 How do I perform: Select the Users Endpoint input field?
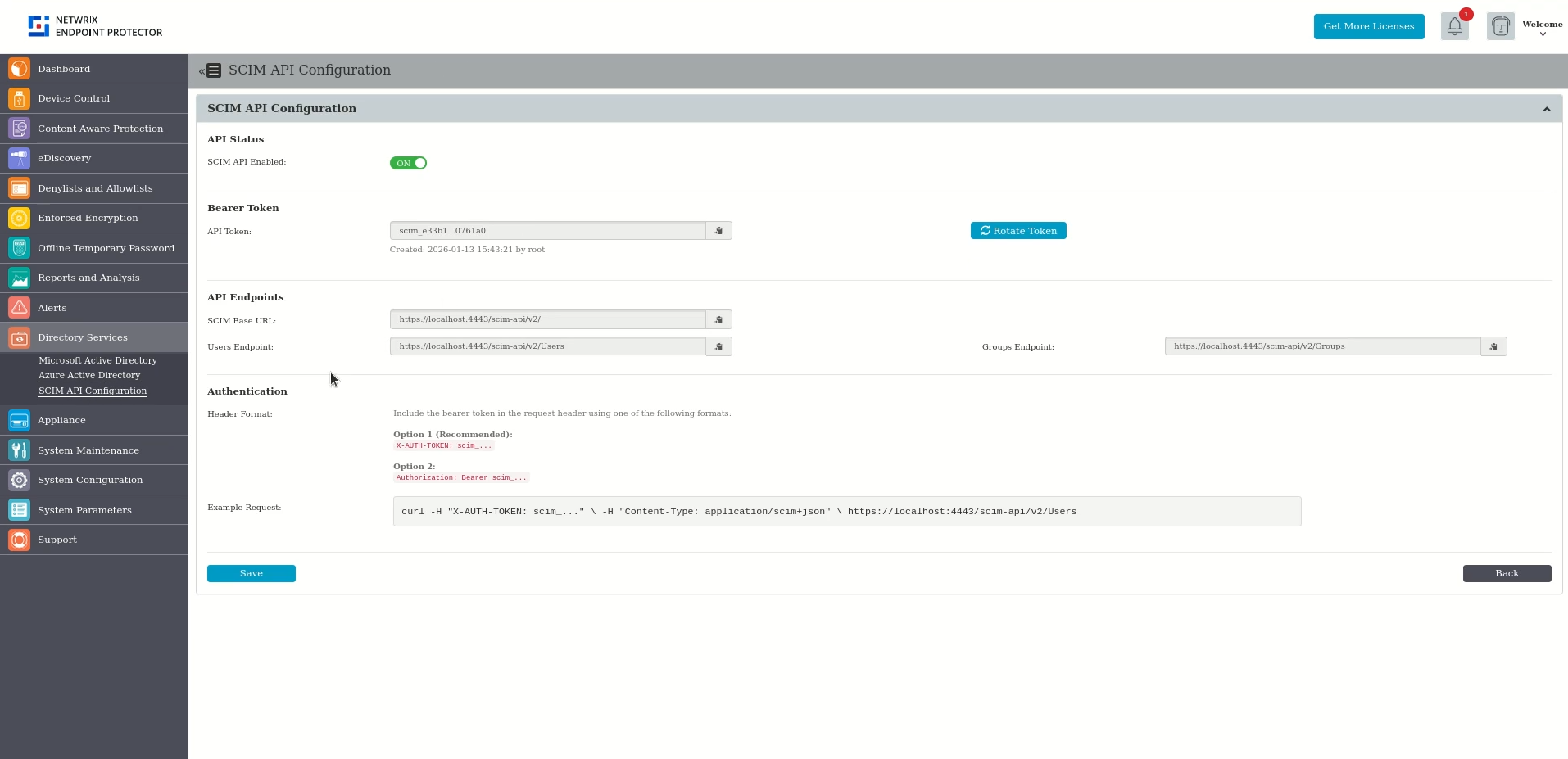click(x=546, y=346)
